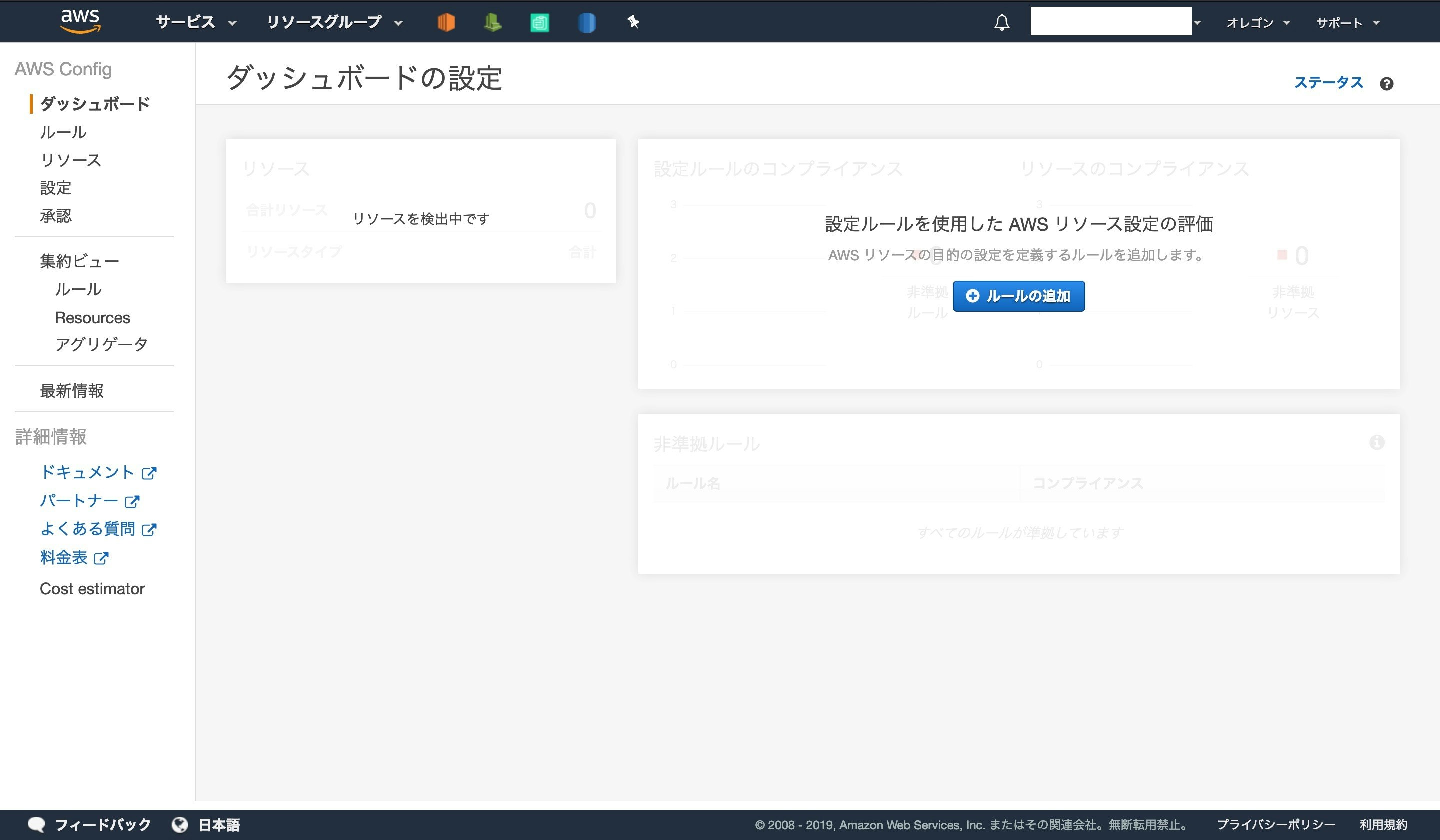Open the AWS home logo
This screenshot has width=1440, height=840.
point(80,21)
